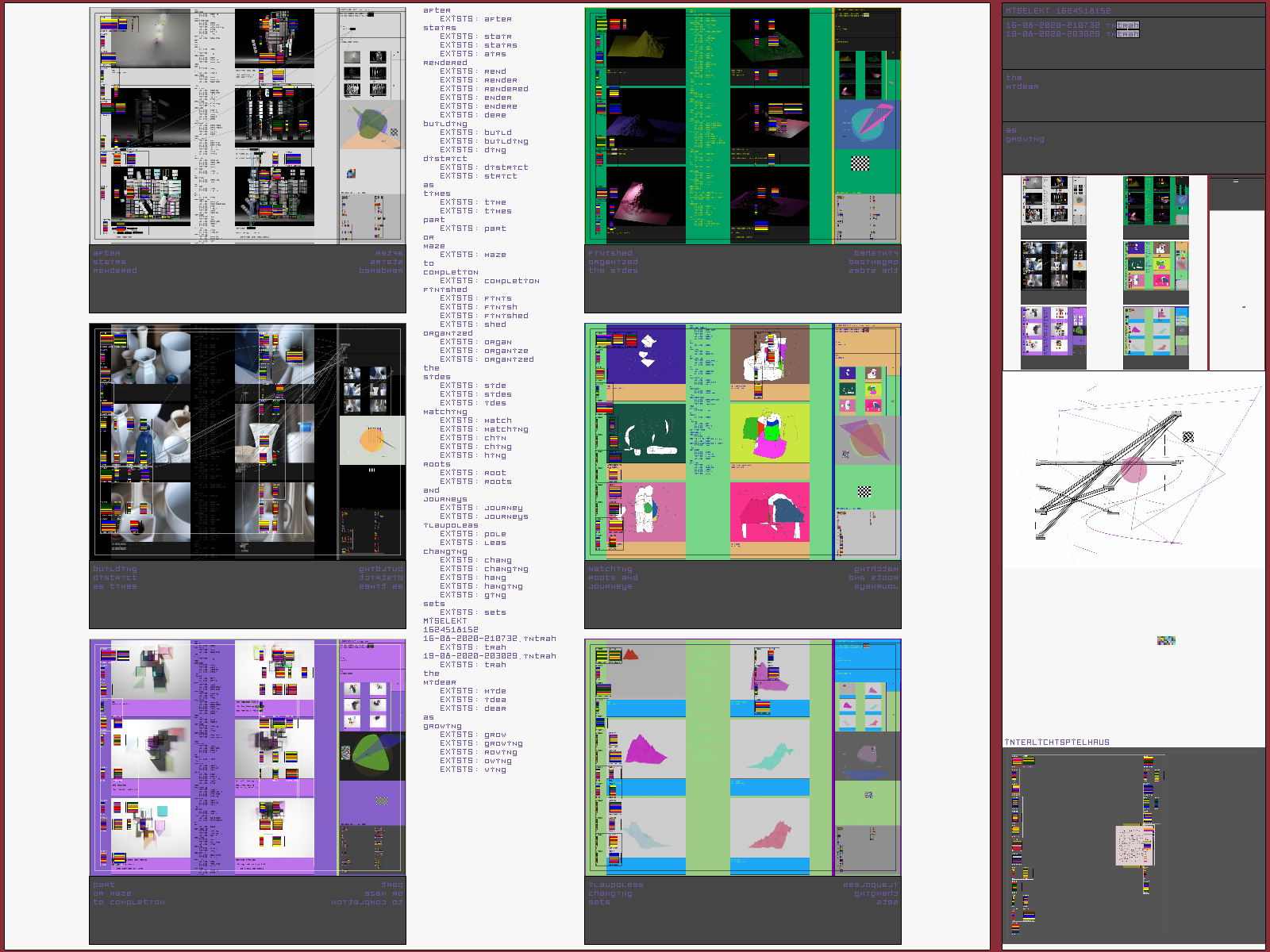The image size is (1270, 952).
Task: Click the green leaf shape in the purple panel
Action: tap(371, 753)
